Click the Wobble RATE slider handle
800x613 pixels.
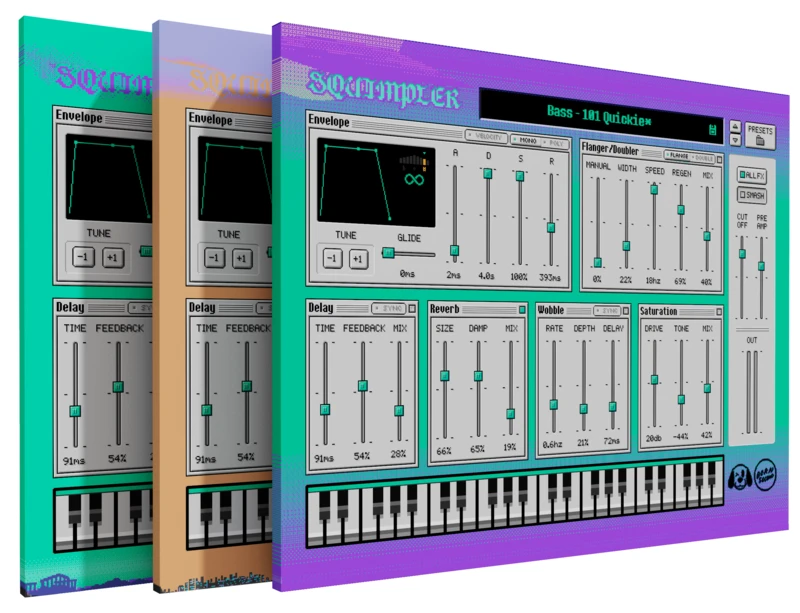554,405
